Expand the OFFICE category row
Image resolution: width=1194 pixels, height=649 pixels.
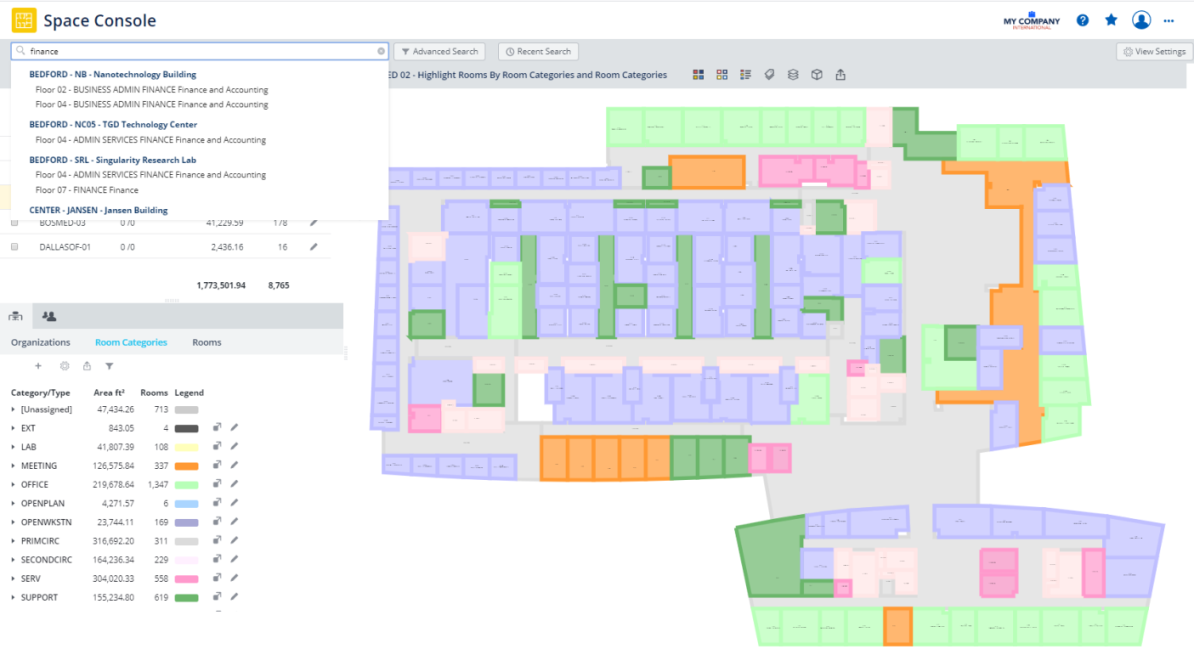[x=13, y=485]
